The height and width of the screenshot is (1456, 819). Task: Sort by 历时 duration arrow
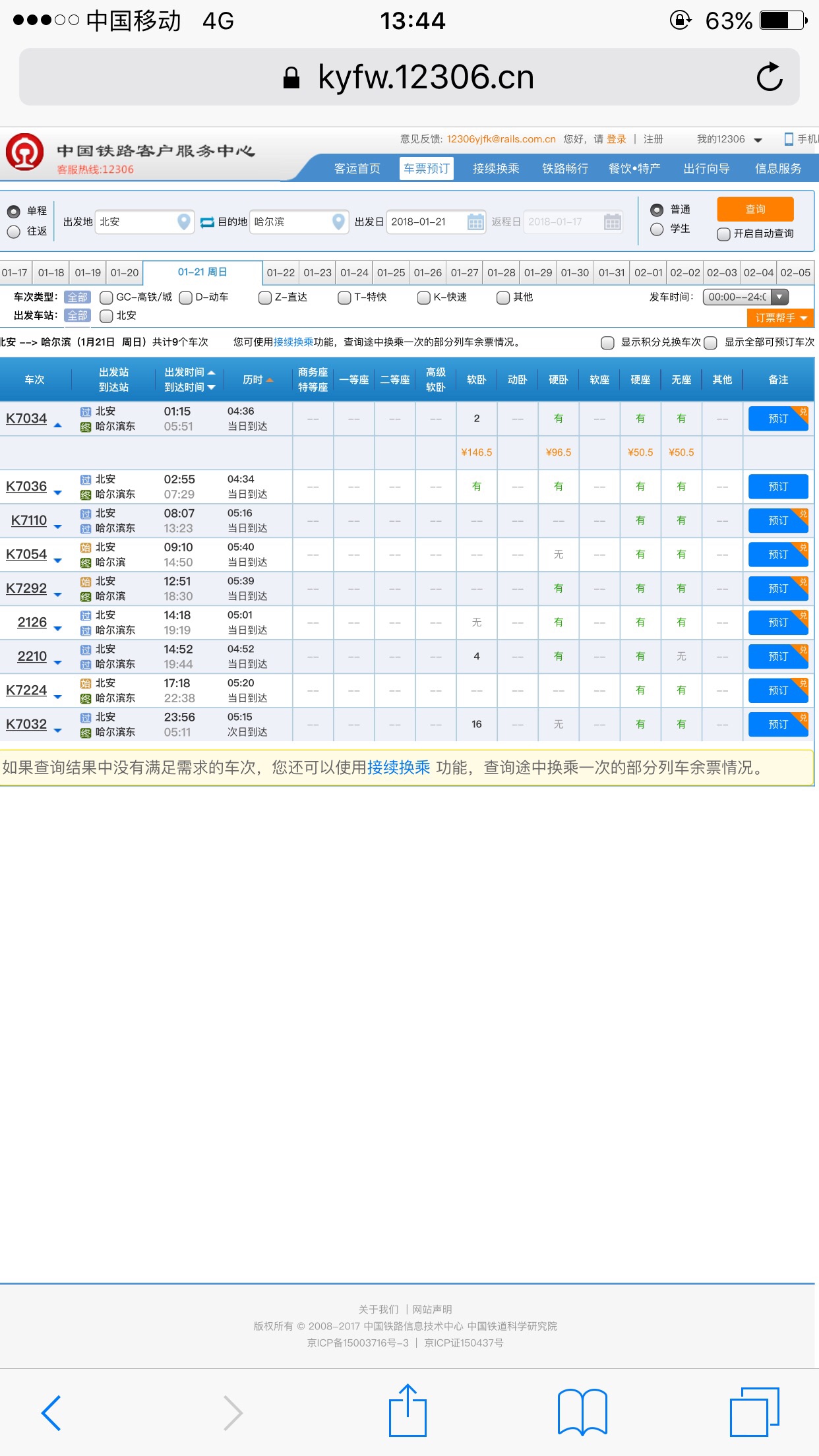click(270, 380)
